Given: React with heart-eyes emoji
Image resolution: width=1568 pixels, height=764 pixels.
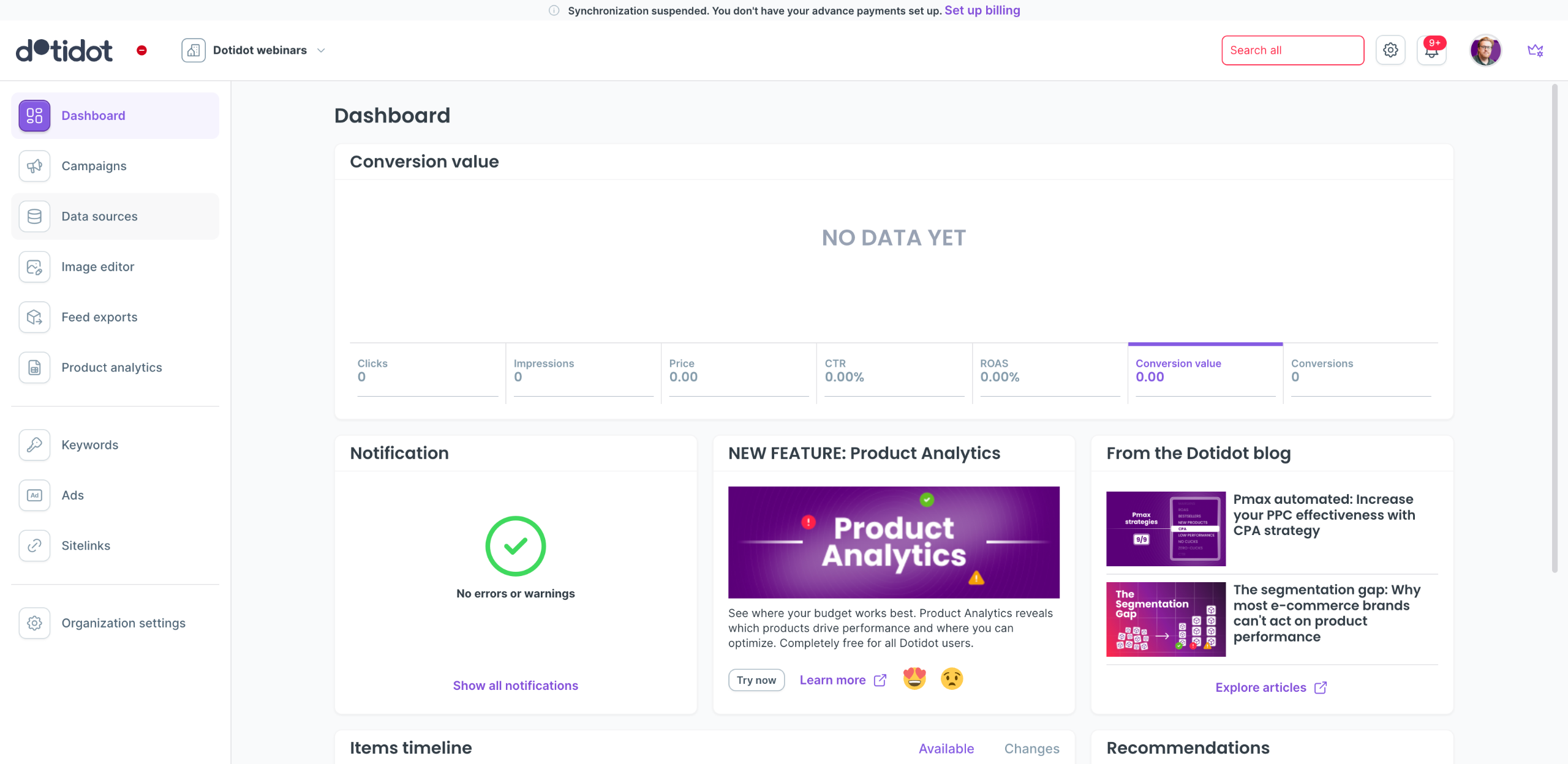Looking at the screenshot, I should pyautogui.click(x=914, y=678).
